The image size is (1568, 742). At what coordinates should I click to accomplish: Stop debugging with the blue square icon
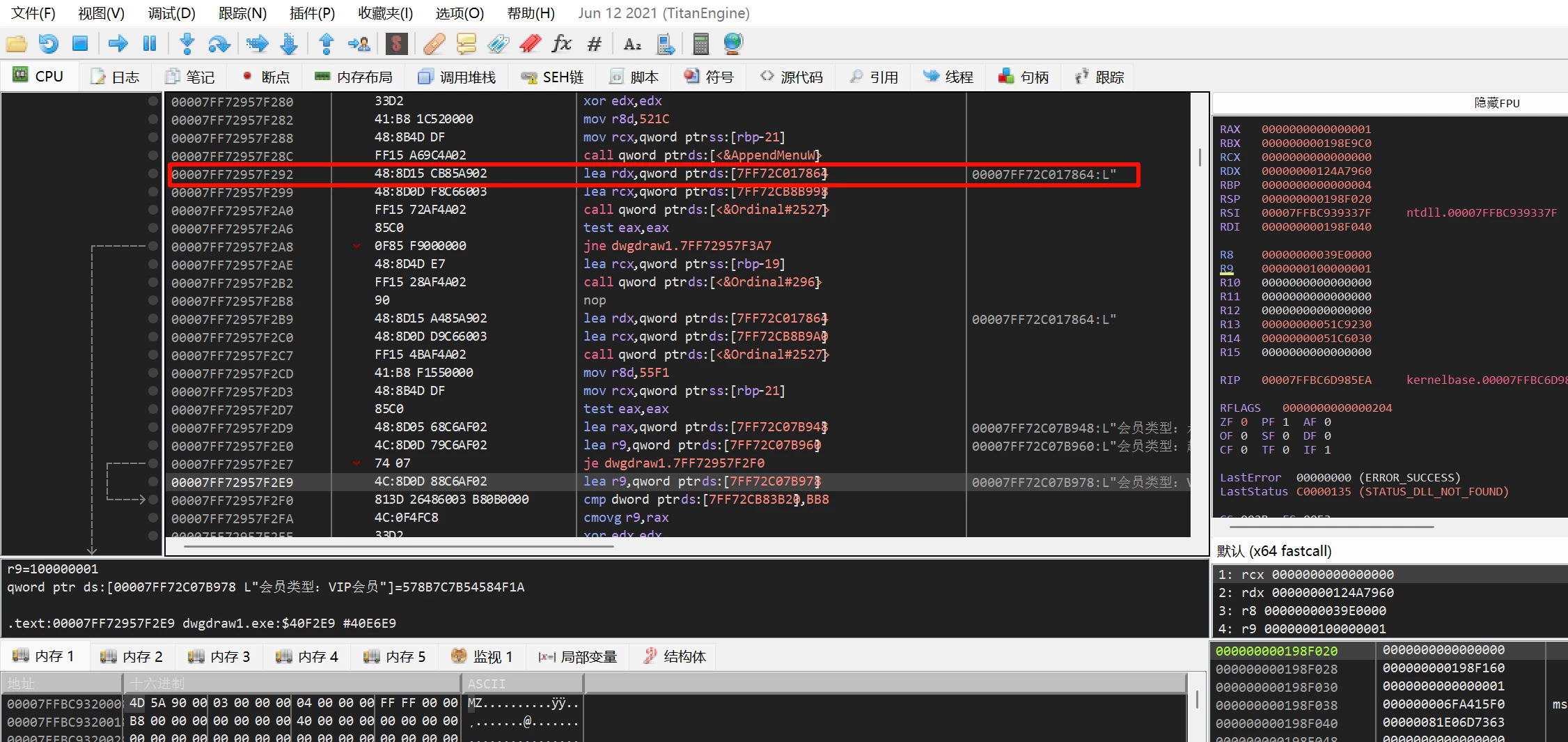[x=80, y=44]
